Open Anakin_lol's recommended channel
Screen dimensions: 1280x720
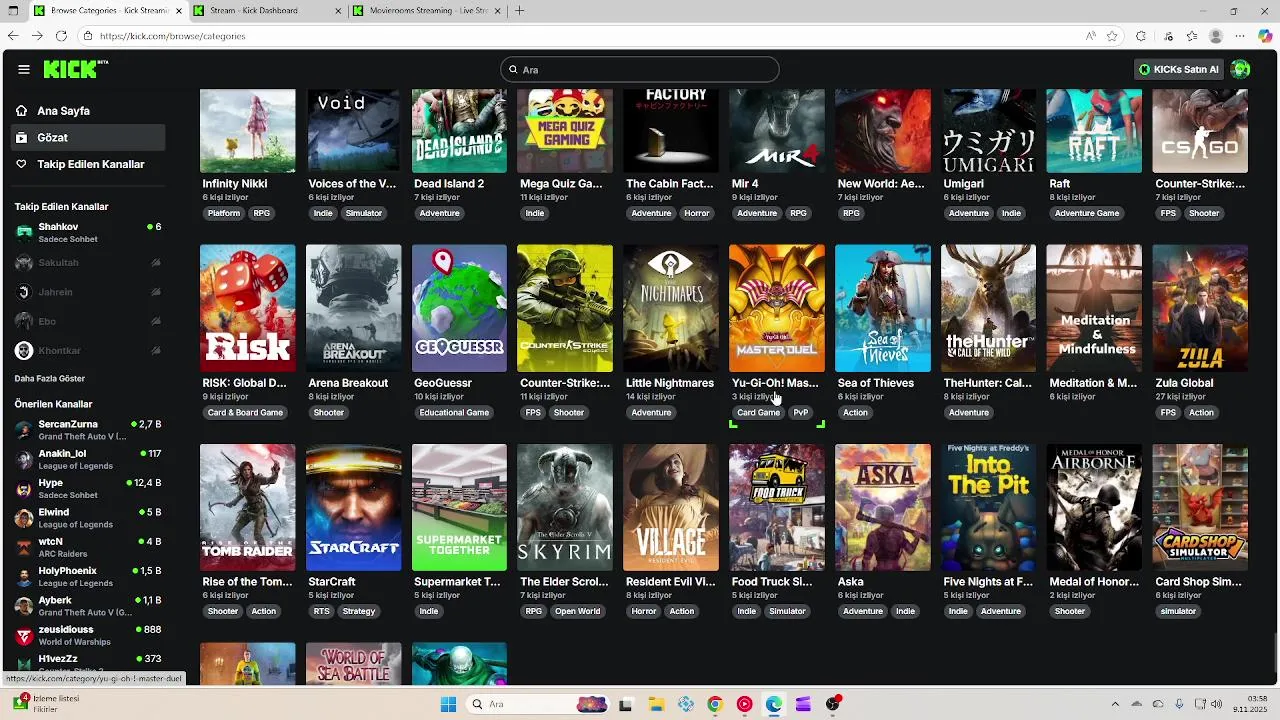click(88, 459)
